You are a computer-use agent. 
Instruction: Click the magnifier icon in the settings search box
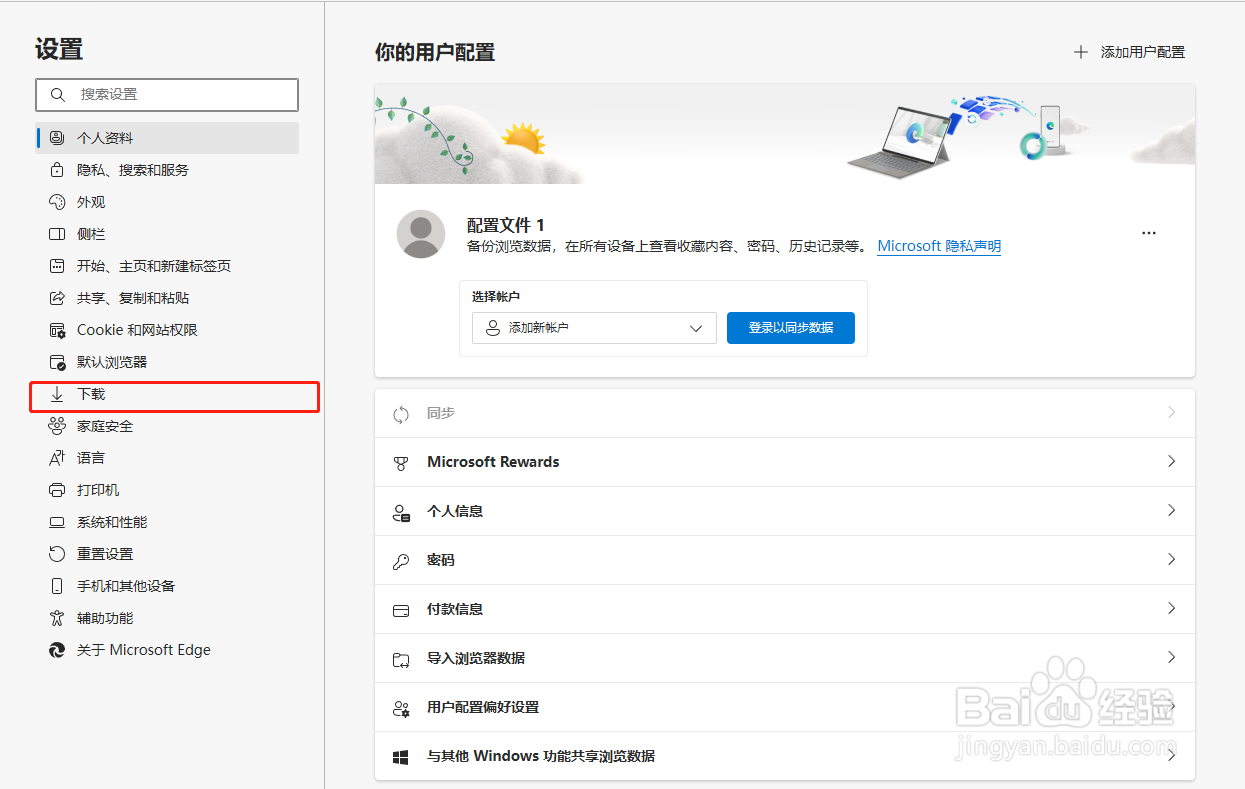pyautogui.click(x=57, y=94)
